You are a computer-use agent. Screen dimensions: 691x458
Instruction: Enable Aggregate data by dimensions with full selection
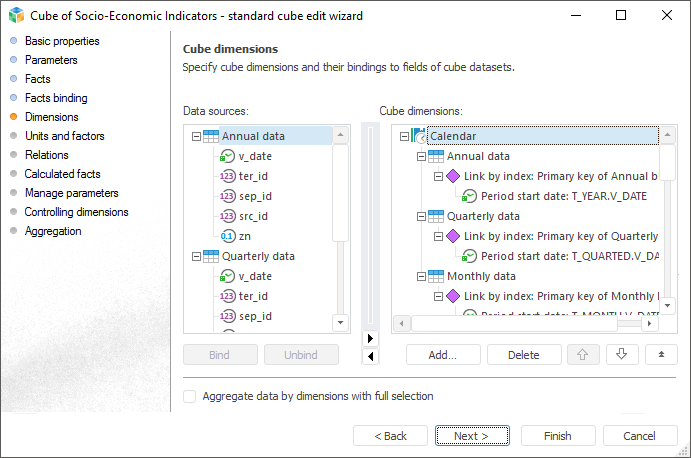(x=190, y=396)
